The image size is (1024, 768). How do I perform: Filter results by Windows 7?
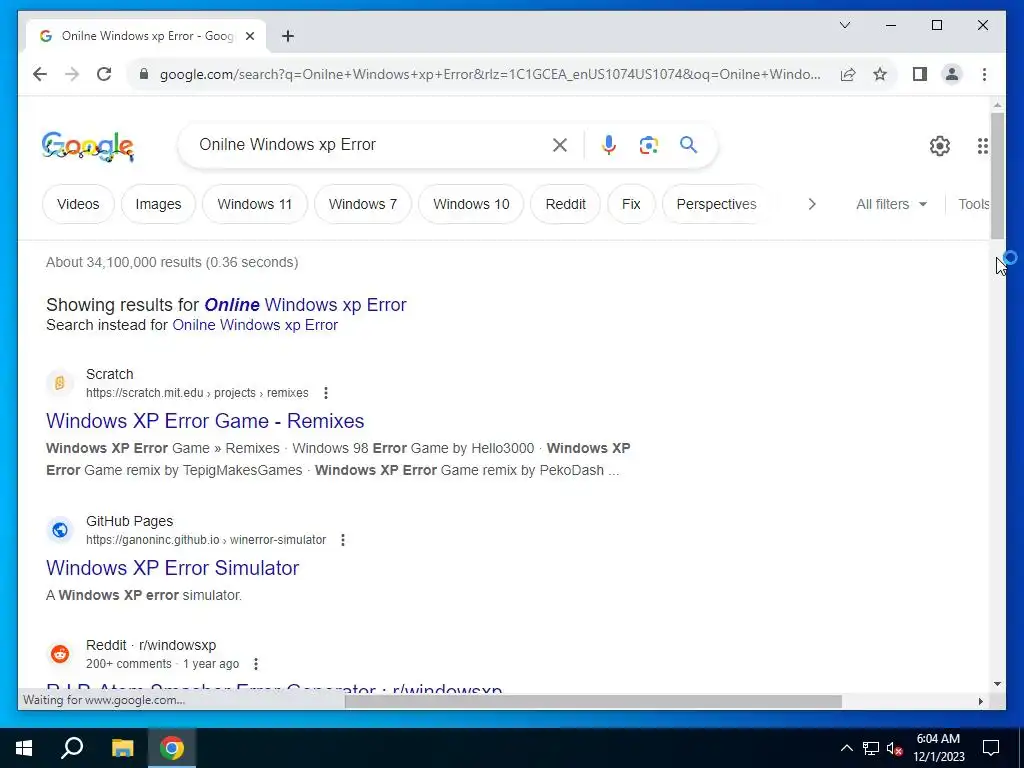[362, 204]
